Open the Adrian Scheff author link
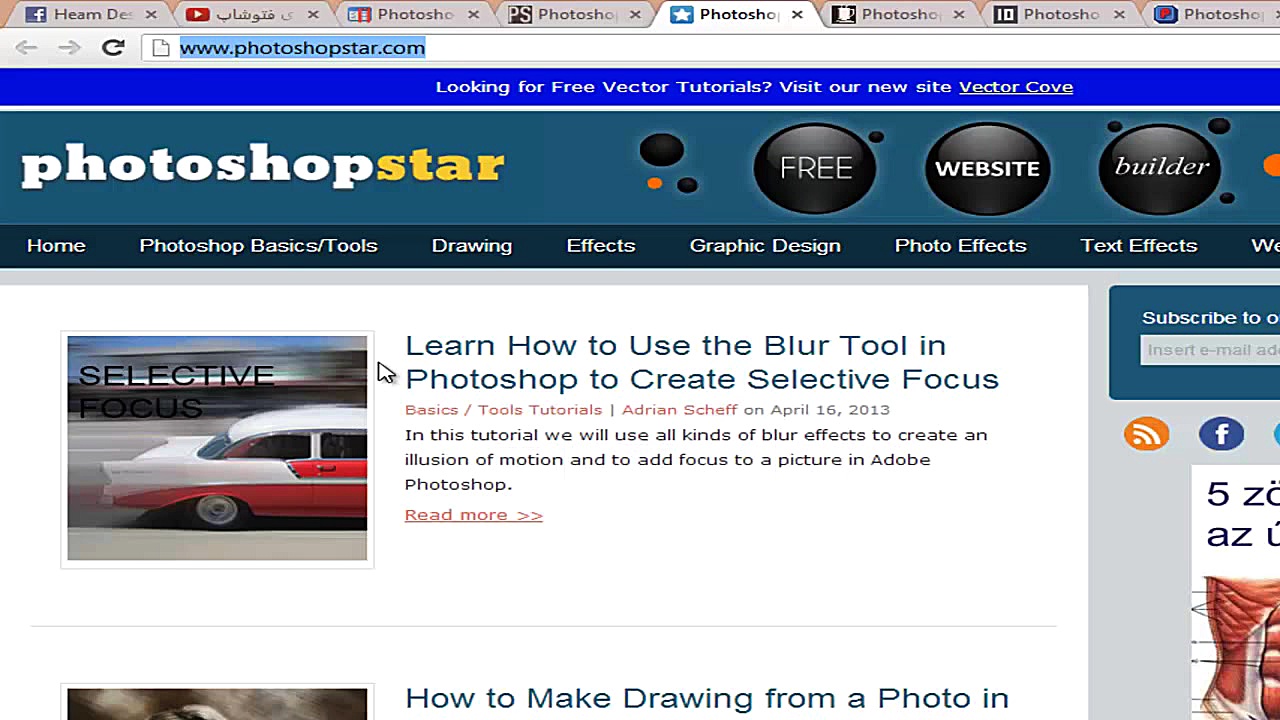1280x720 pixels. click(679, 410)
